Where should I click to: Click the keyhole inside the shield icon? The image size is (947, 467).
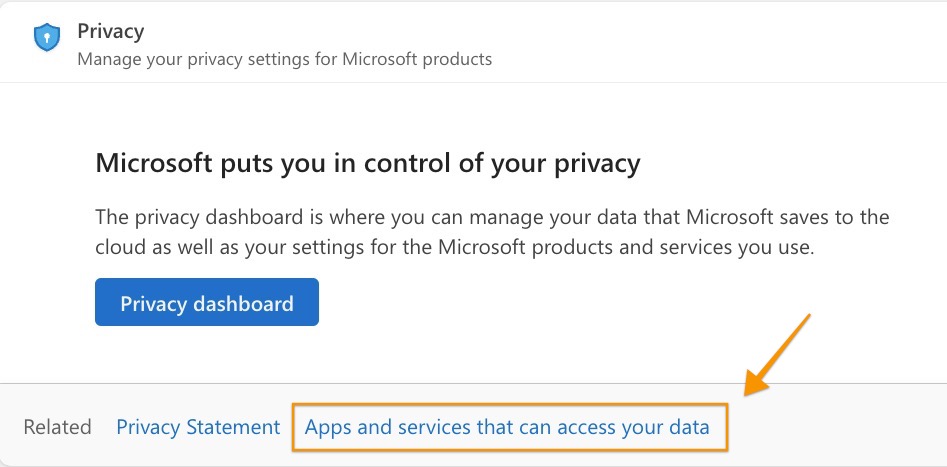pyautogui.click(x=47, y=38)
